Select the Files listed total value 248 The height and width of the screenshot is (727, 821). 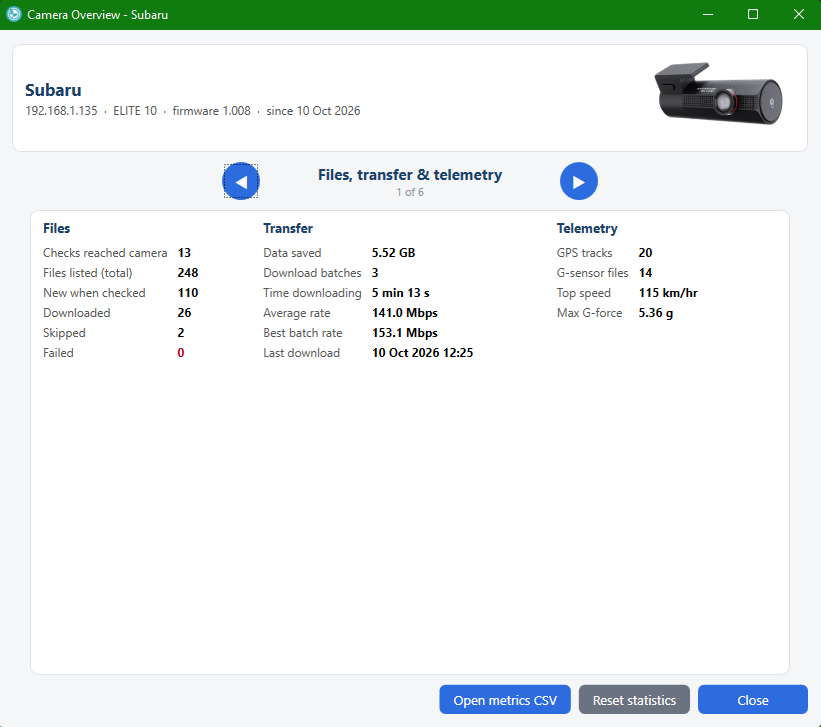click(188, 273)
